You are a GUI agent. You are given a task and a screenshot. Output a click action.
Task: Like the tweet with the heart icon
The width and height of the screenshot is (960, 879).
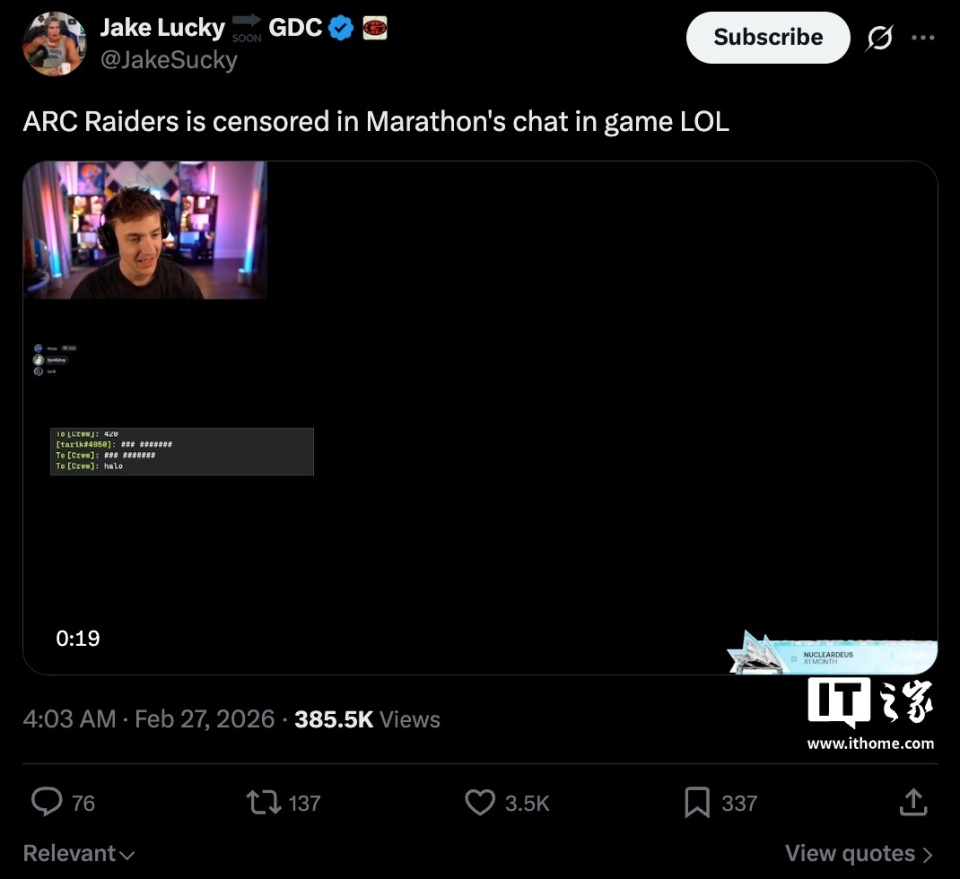480,802
